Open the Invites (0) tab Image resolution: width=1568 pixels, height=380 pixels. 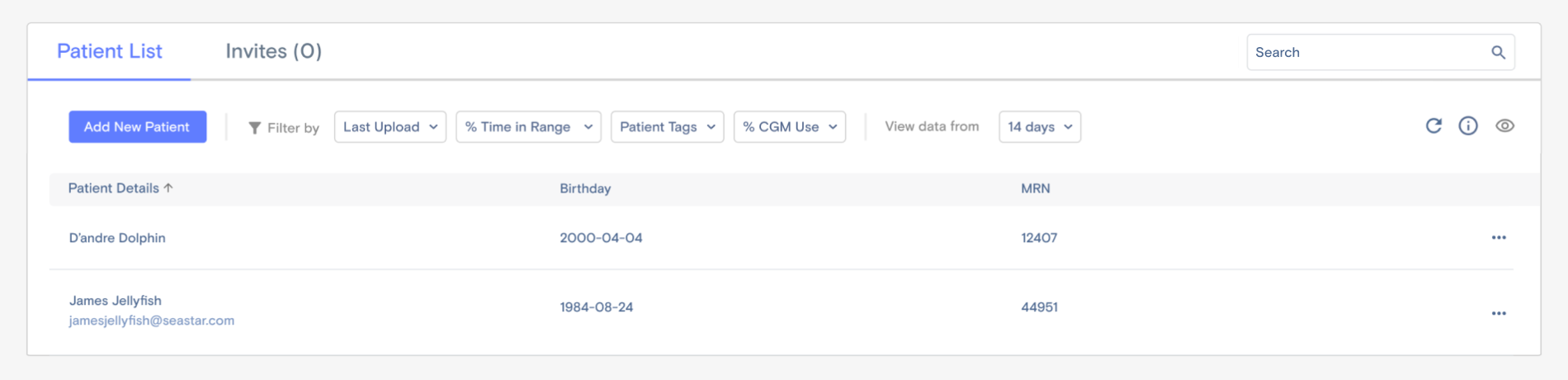point(273,51)
